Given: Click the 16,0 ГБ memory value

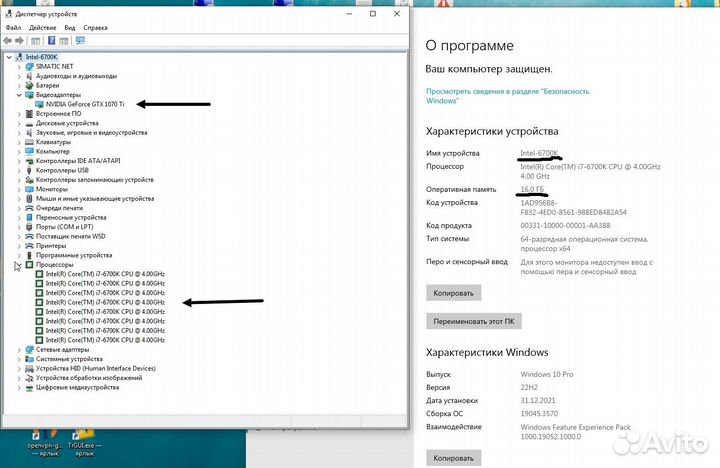Looking at the screenshot, I should [x=532, y=189].
